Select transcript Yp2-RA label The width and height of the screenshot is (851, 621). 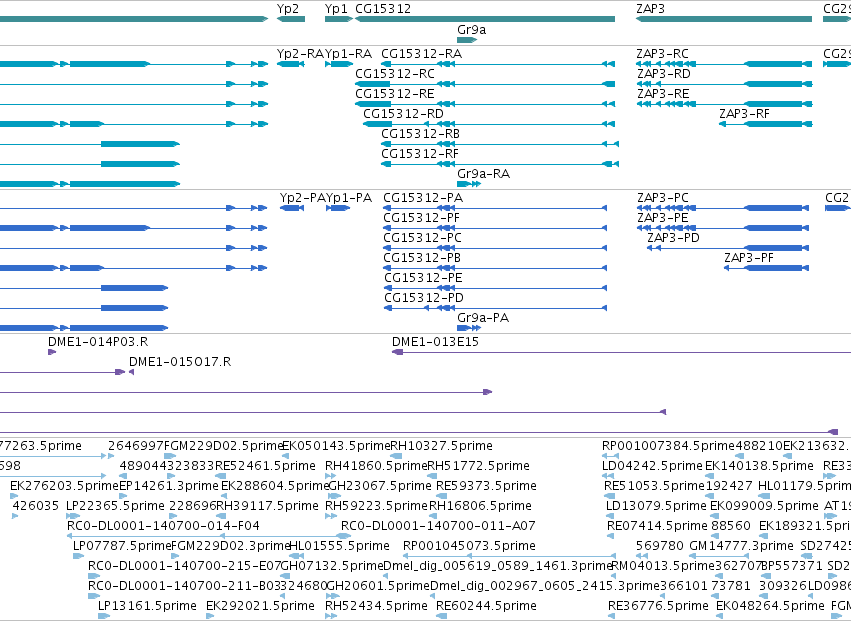[300, 54]
